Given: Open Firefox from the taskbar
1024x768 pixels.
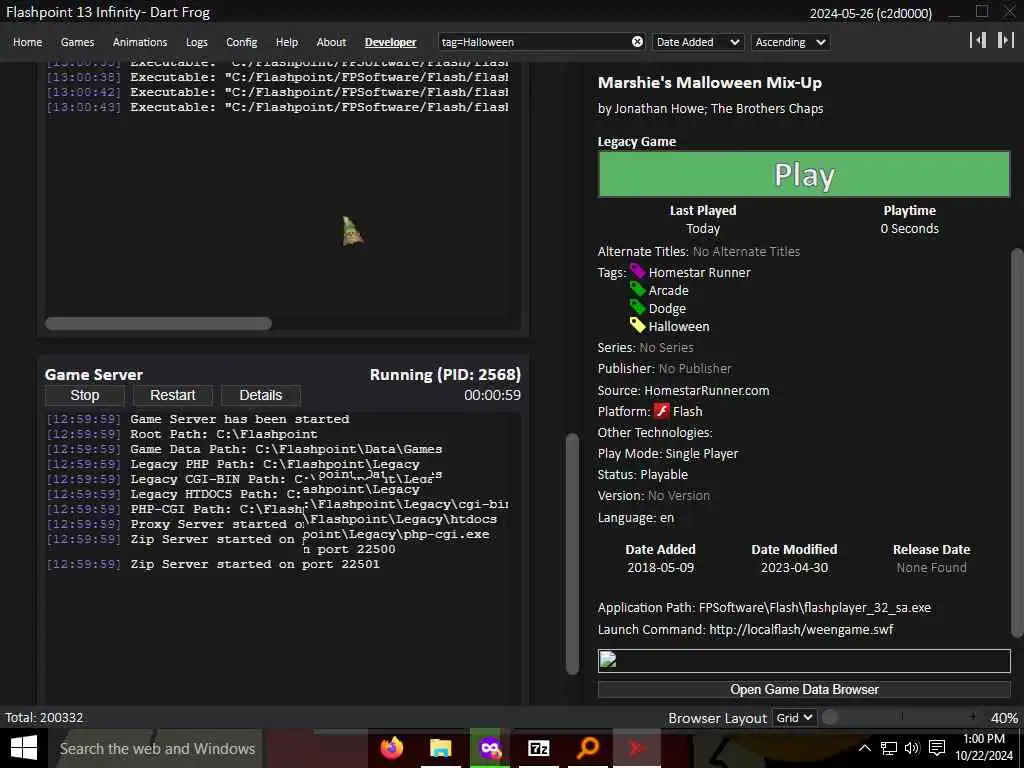Looking at the screenshot, I should [x=392, y=748].
